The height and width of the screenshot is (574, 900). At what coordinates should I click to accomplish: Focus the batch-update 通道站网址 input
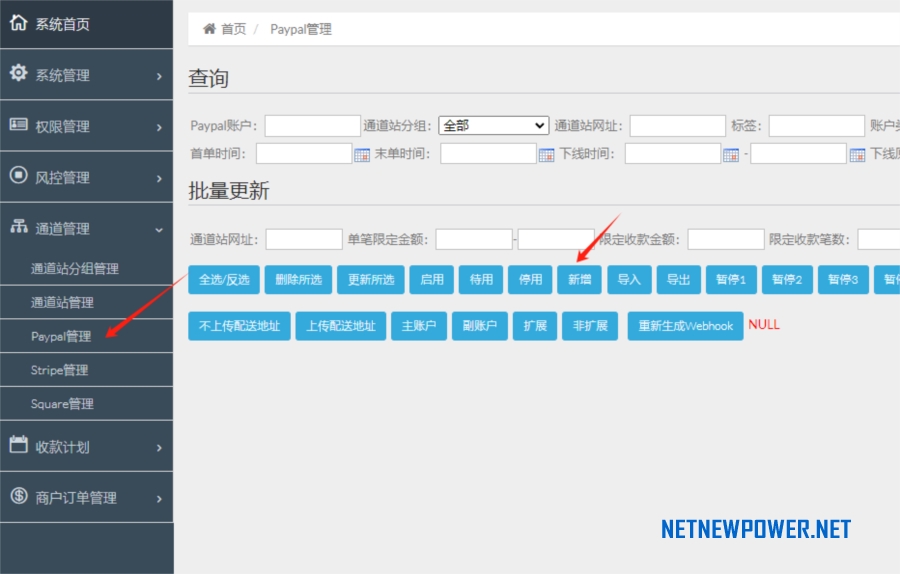304,239
